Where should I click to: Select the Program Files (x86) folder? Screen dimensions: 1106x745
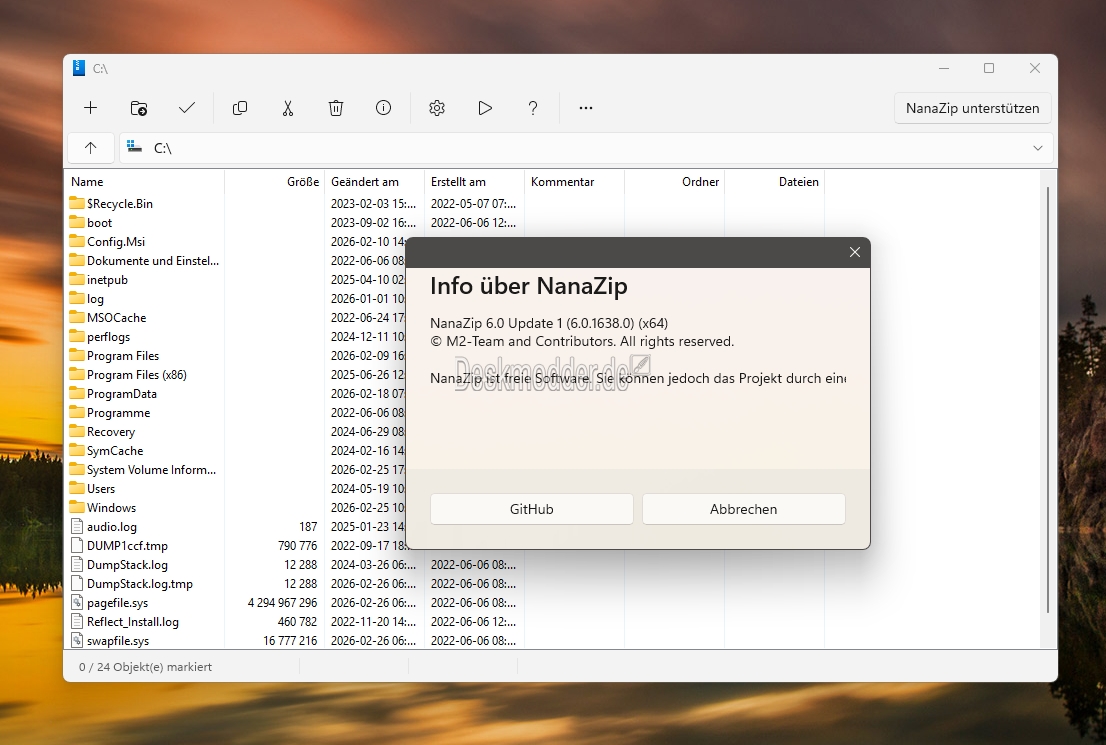(x=136, y=375)
